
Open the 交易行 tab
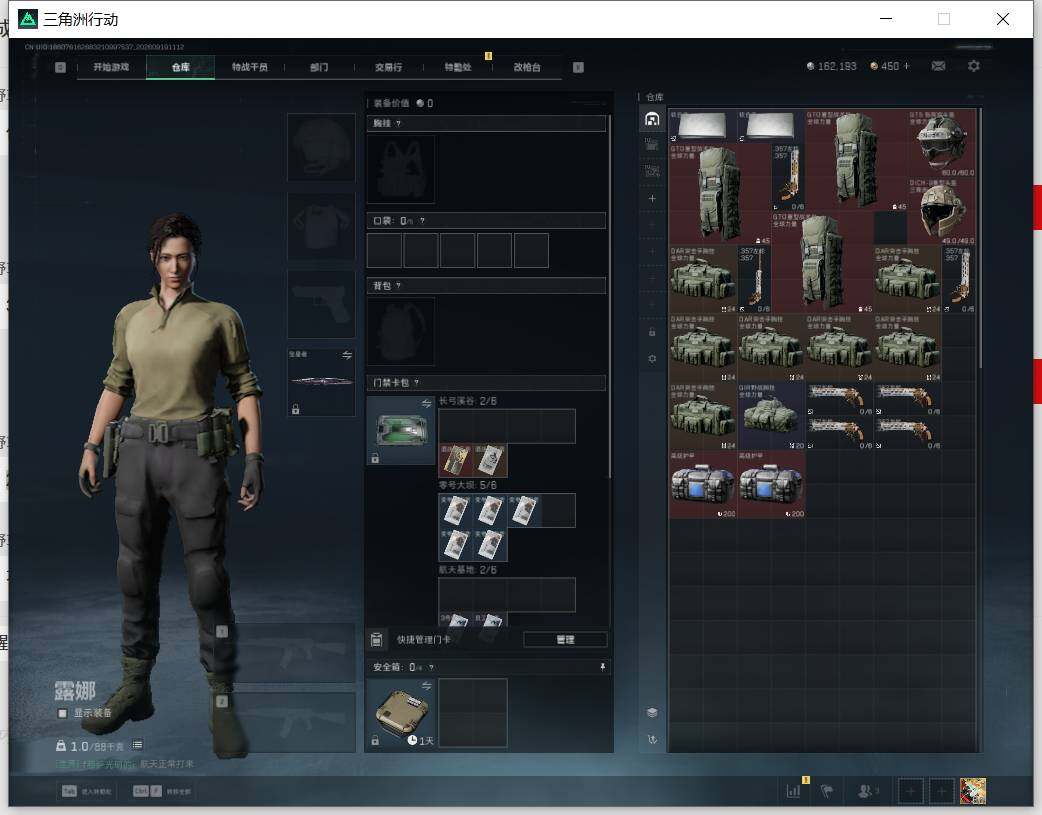point(389,67)
